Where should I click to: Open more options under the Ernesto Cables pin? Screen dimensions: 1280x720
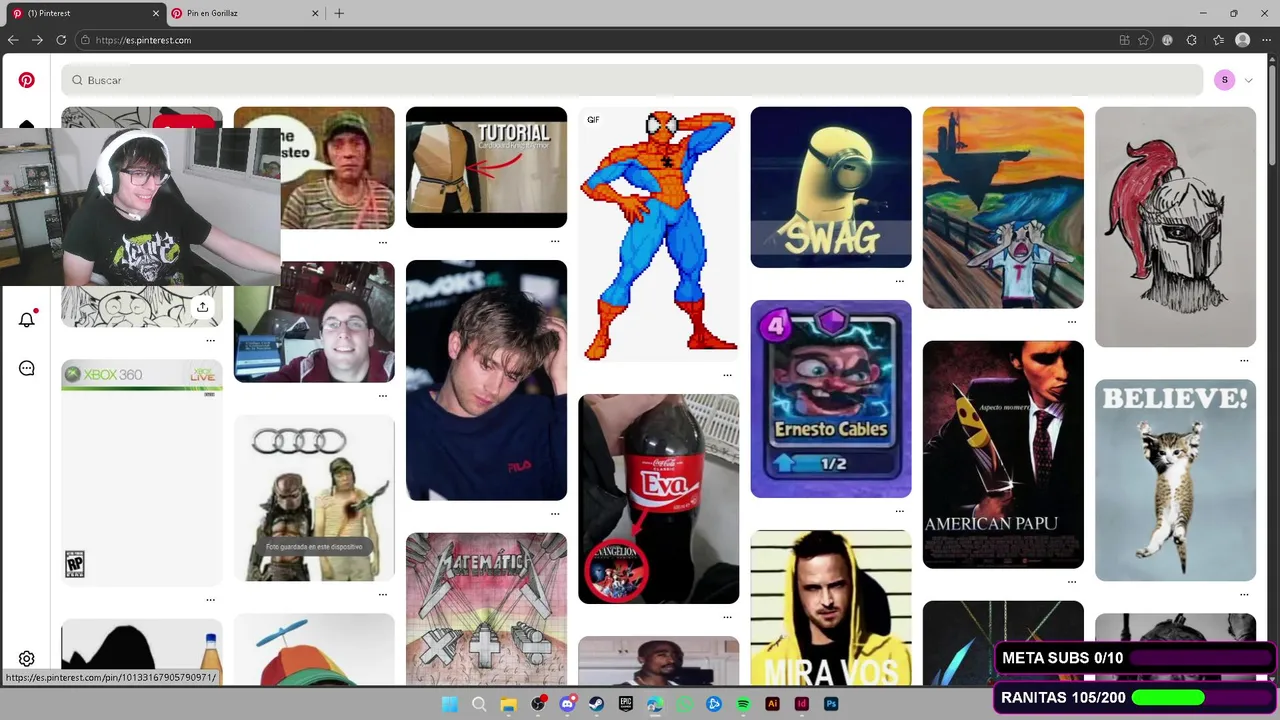click(x=899, y=511)
